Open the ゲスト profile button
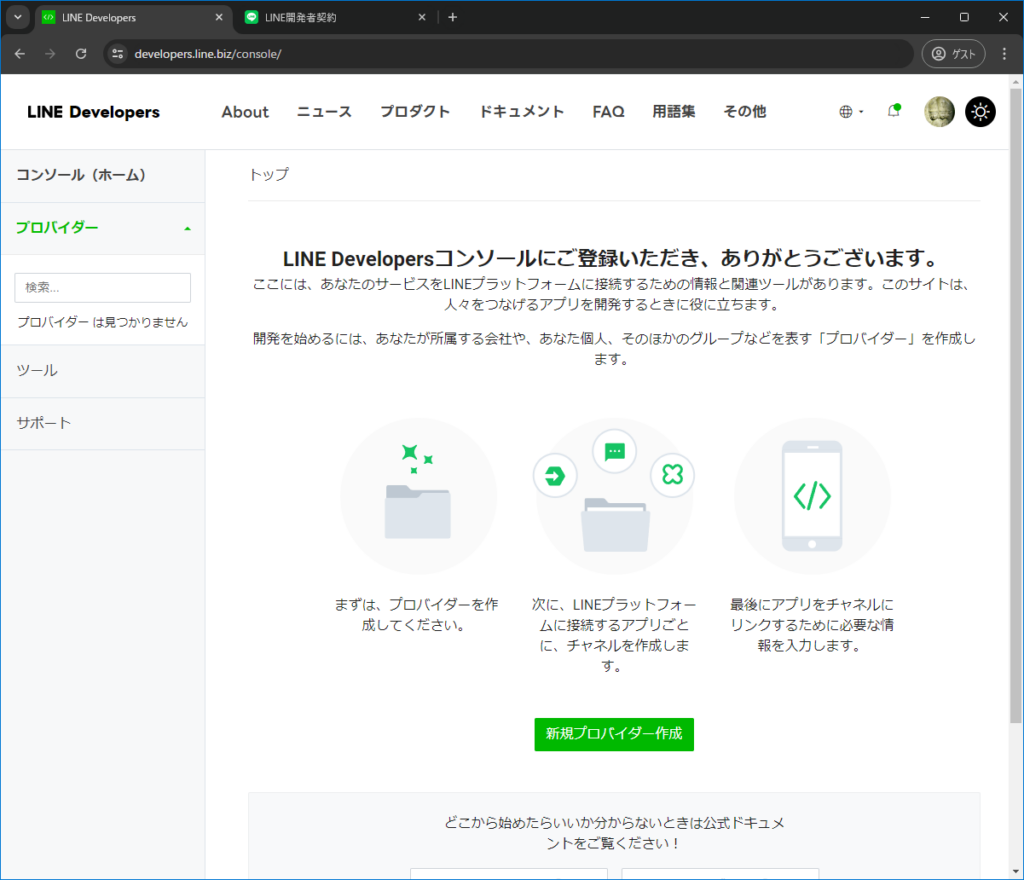The width and height of the screenshot is (1024, 880). tap(953, 54)
